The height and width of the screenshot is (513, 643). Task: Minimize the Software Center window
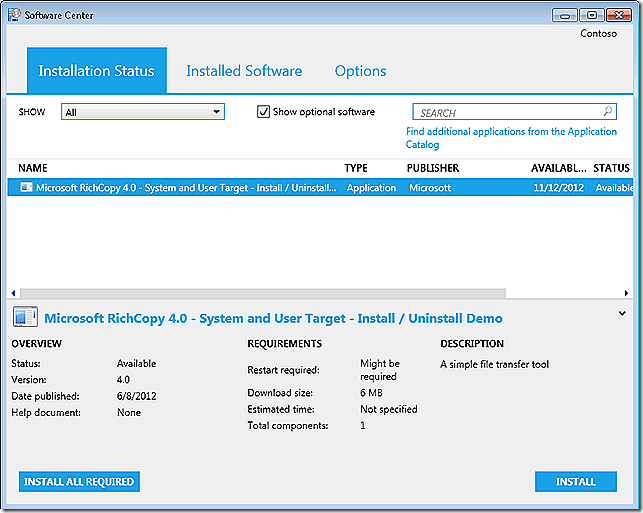coord(565,16)
